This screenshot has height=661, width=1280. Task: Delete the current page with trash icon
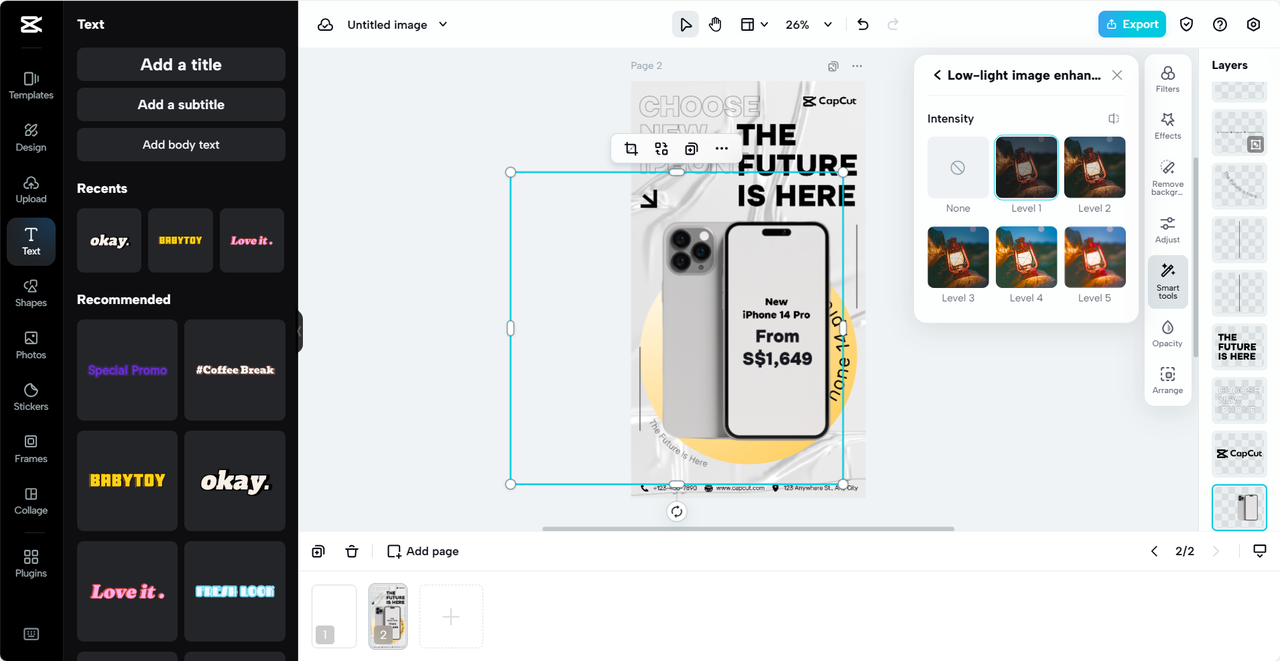[x=352, y=551]
